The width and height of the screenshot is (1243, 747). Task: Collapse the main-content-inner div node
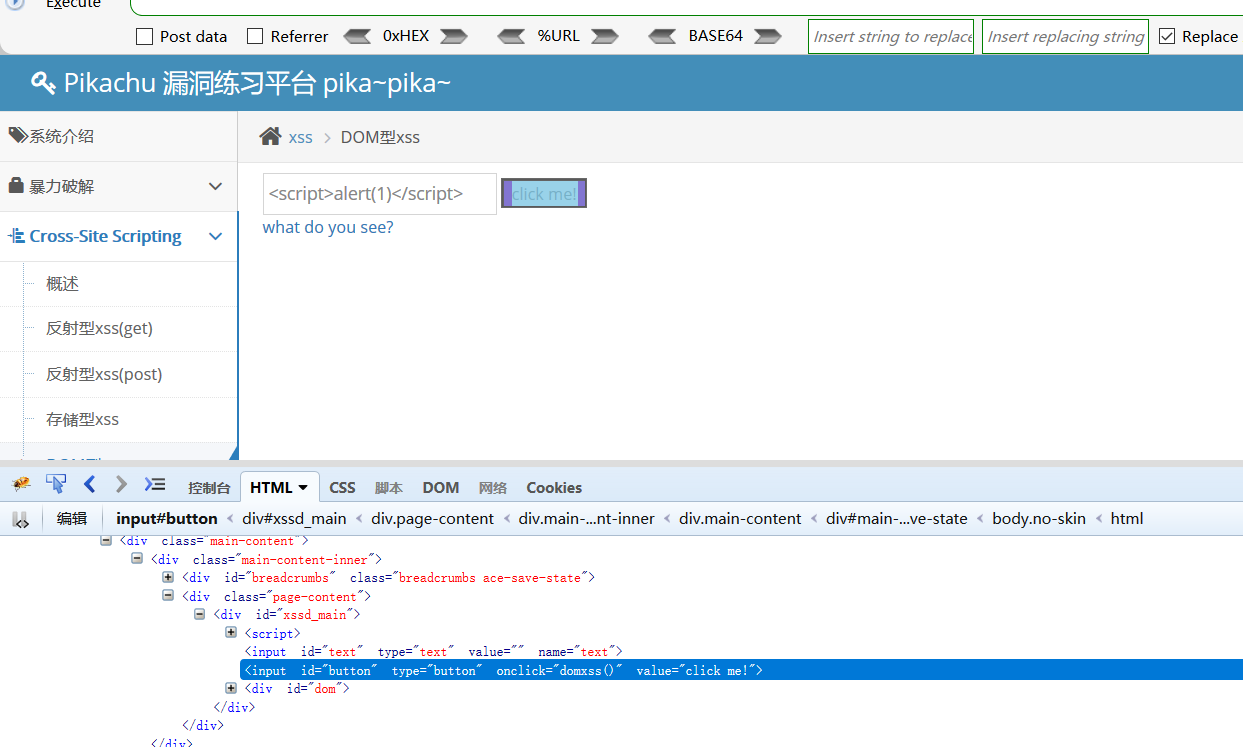point(137,559)
